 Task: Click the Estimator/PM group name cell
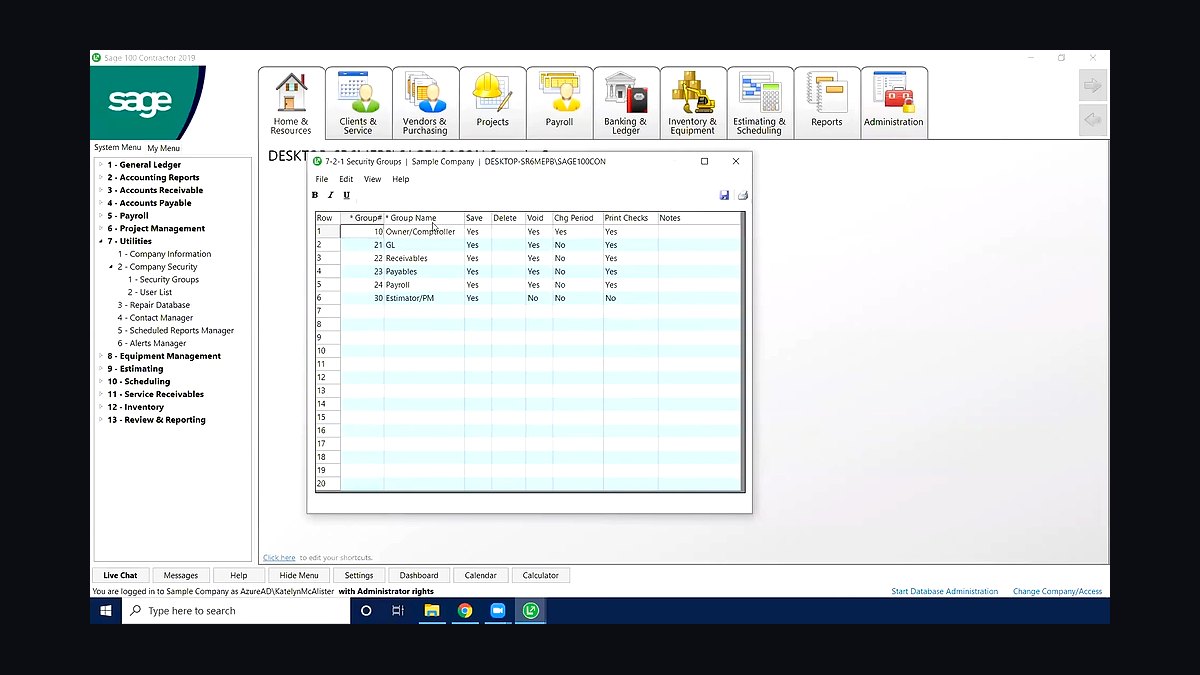pos(424,298)
